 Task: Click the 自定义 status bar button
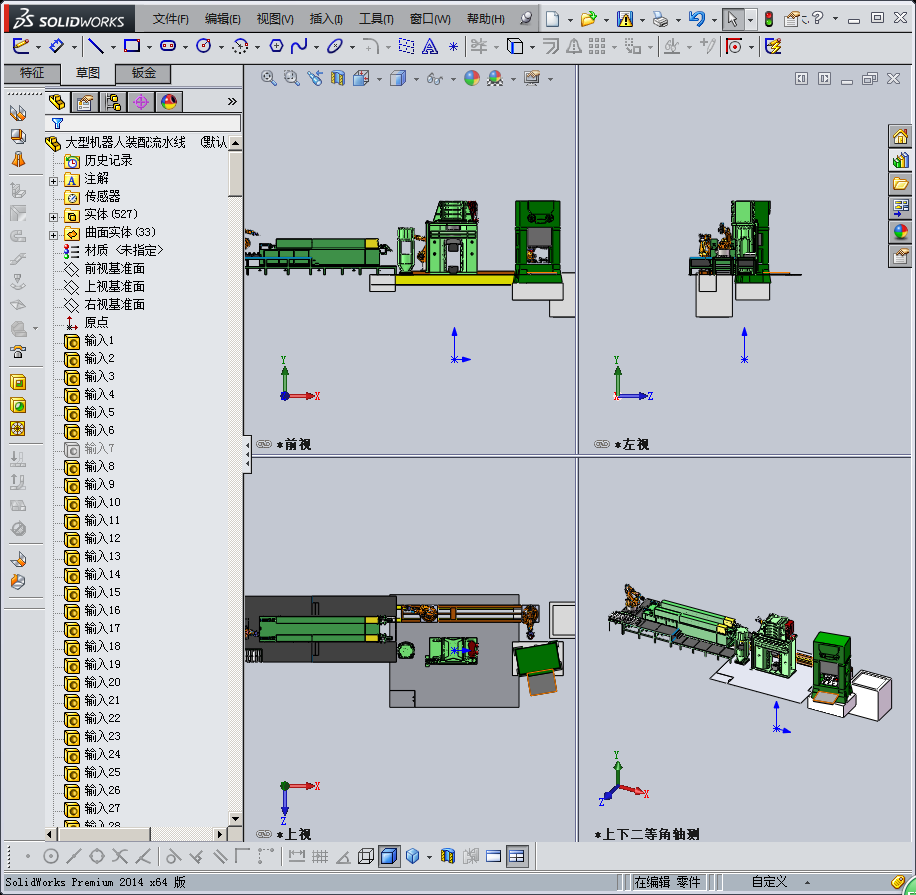click(x=770, y=882)
